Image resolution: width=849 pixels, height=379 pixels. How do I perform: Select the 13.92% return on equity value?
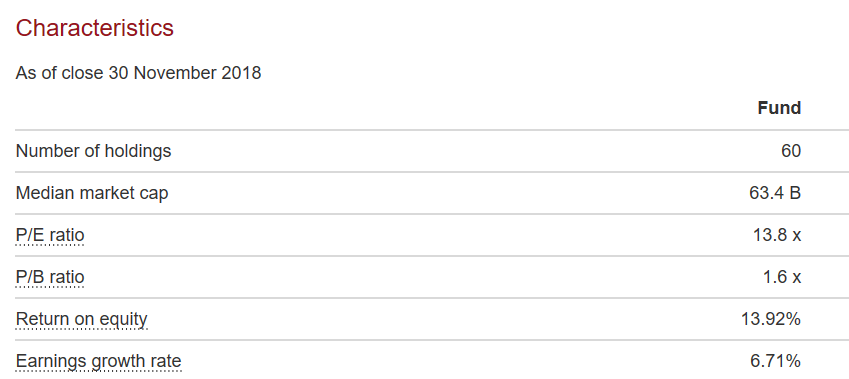(x=771, y=319)
